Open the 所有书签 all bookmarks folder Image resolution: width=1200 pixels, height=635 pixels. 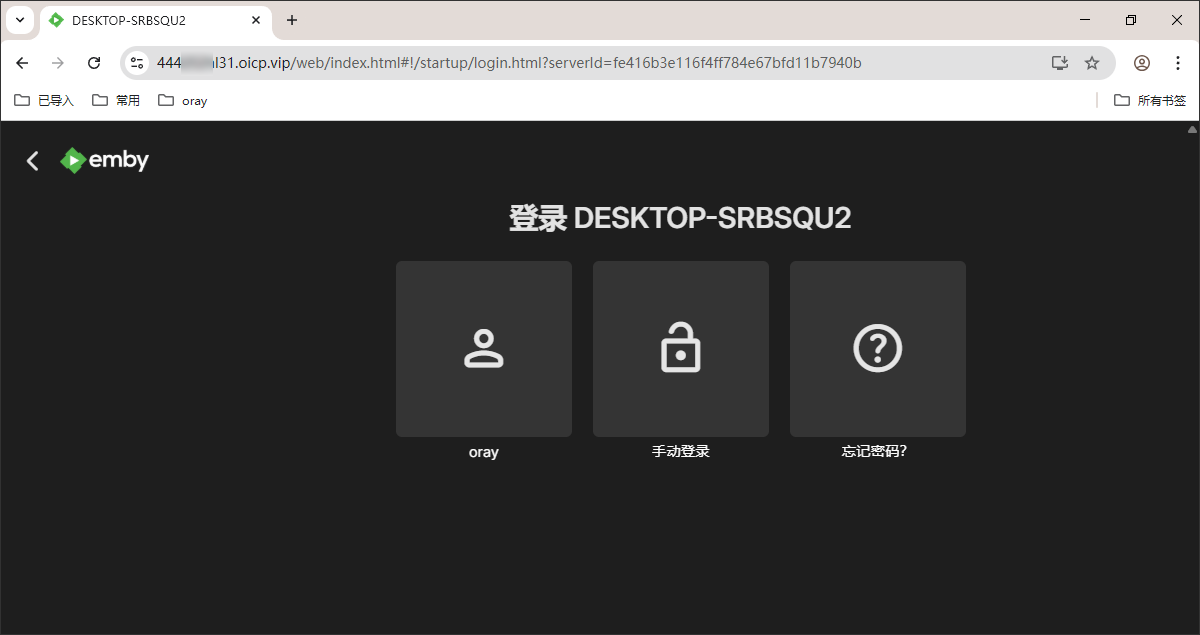point(1150,100)
